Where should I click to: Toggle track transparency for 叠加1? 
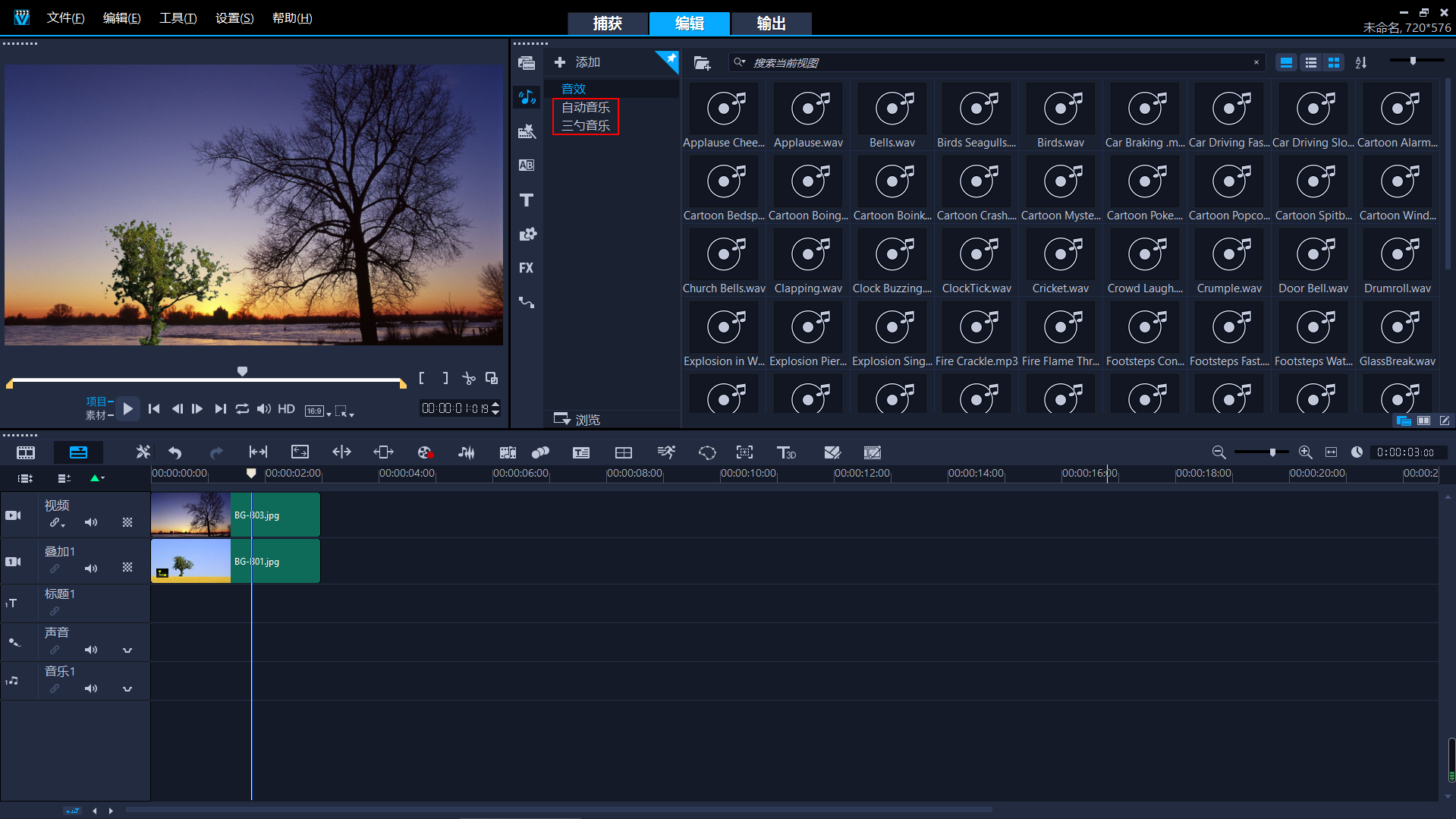pyautogui.click(x=127, y=568)
